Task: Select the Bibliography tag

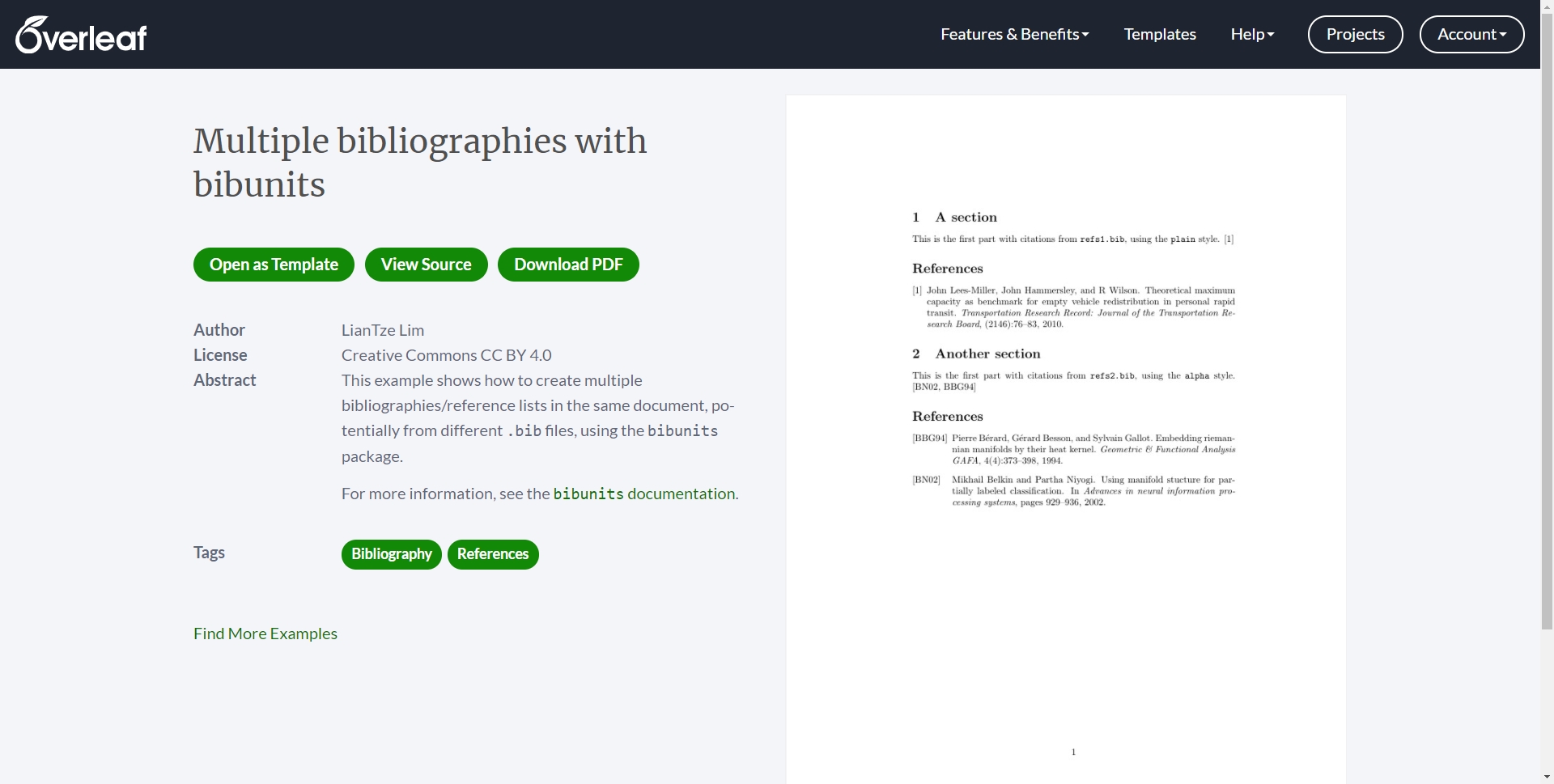Action: click(391, 554)
